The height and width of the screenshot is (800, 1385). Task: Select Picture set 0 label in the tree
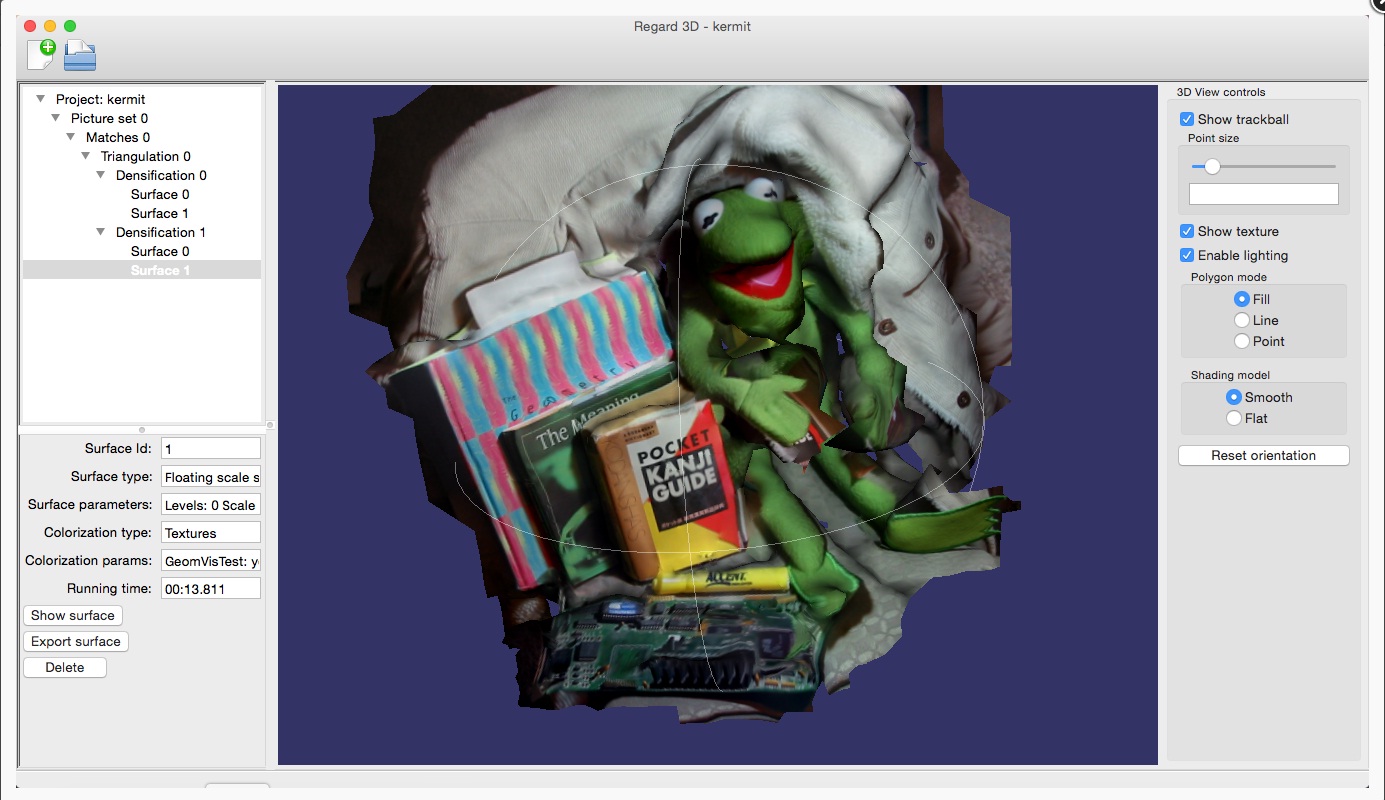click(109, 118)
